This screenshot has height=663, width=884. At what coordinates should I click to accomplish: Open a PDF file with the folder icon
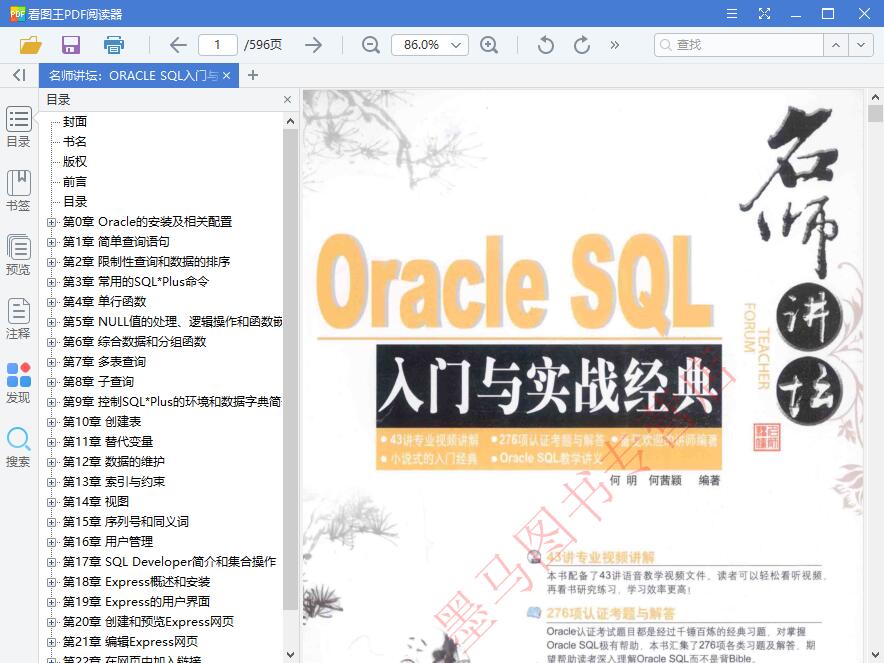coord(30,45)
